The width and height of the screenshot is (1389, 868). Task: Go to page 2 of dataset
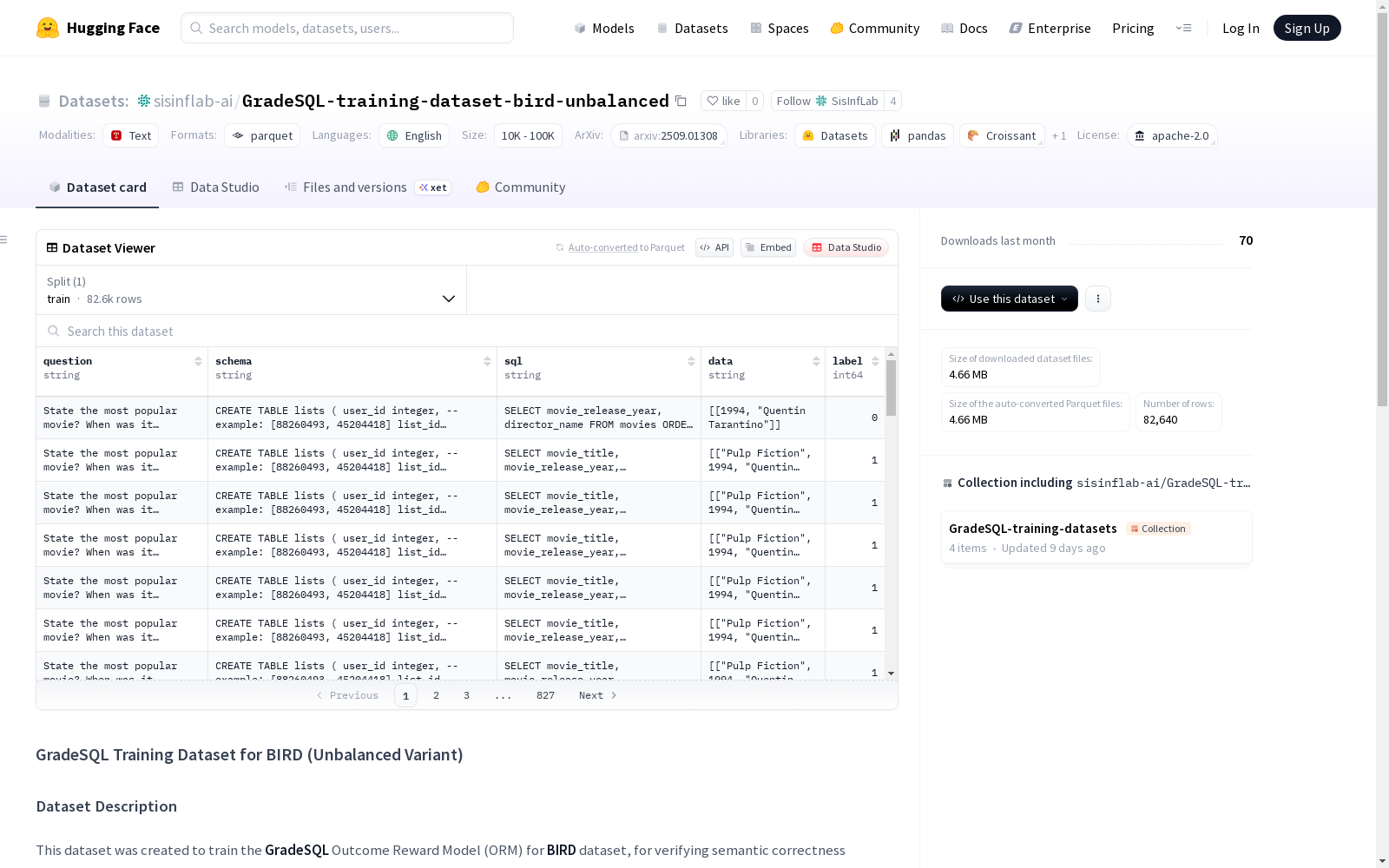pyautogui.click(x=436, y=695)
